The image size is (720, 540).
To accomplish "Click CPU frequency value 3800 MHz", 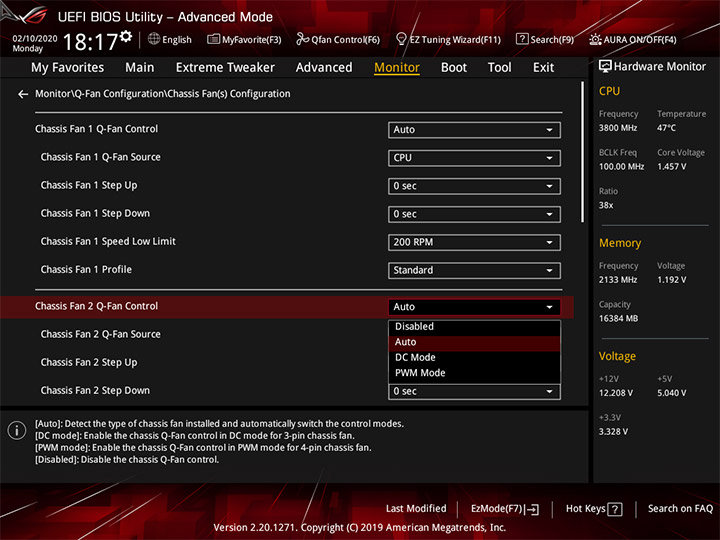I will pos(618,128).
